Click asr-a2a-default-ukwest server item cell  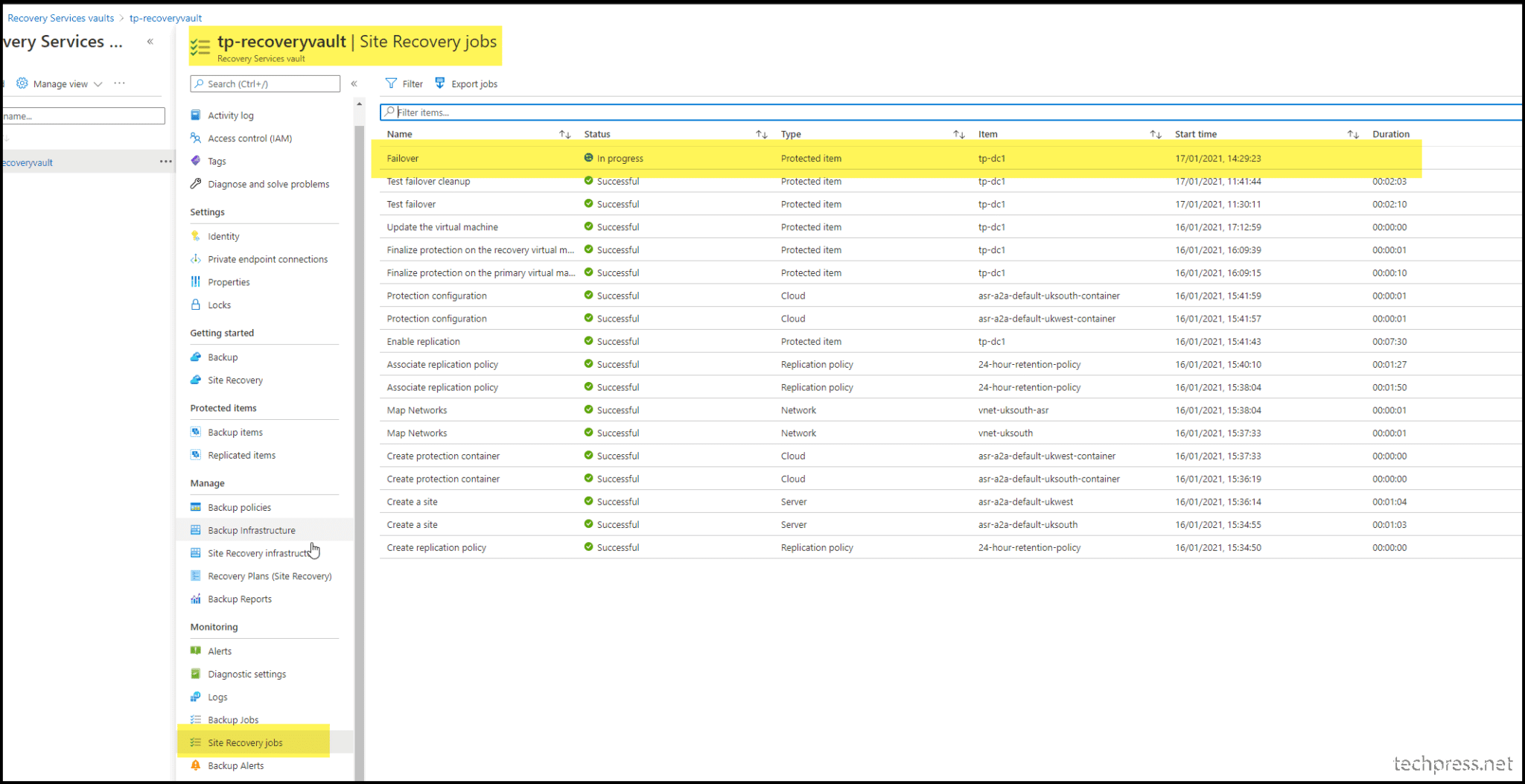[x=1025, y=502]
